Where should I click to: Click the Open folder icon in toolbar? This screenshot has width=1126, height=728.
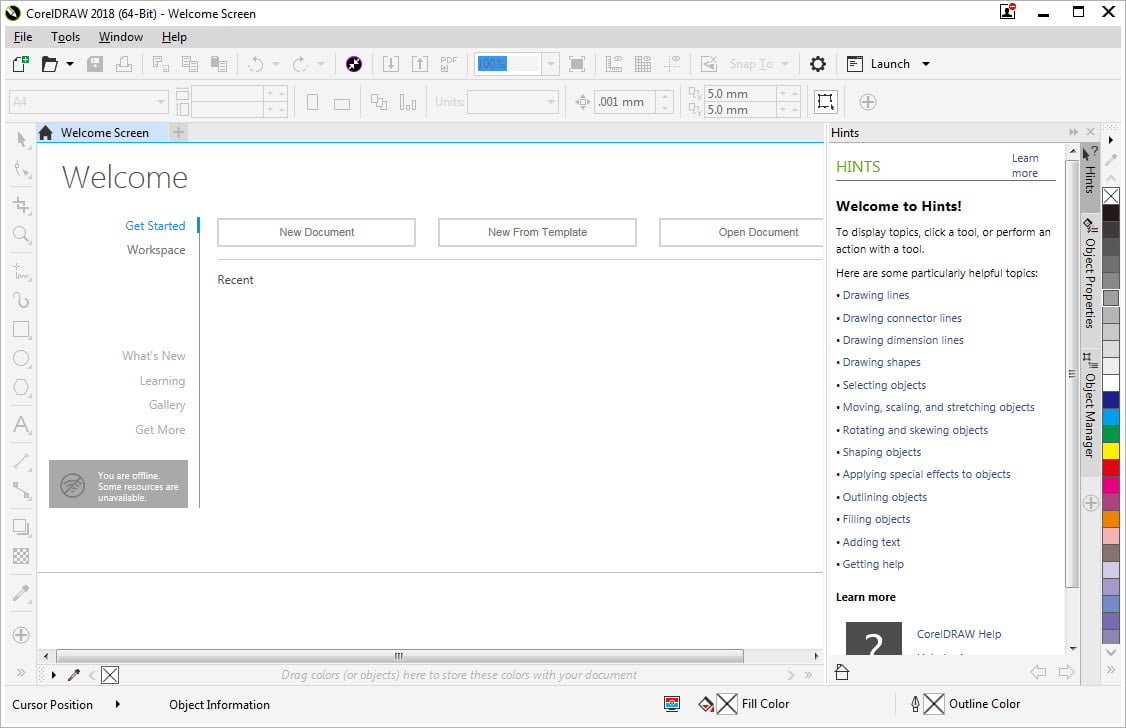50,64
